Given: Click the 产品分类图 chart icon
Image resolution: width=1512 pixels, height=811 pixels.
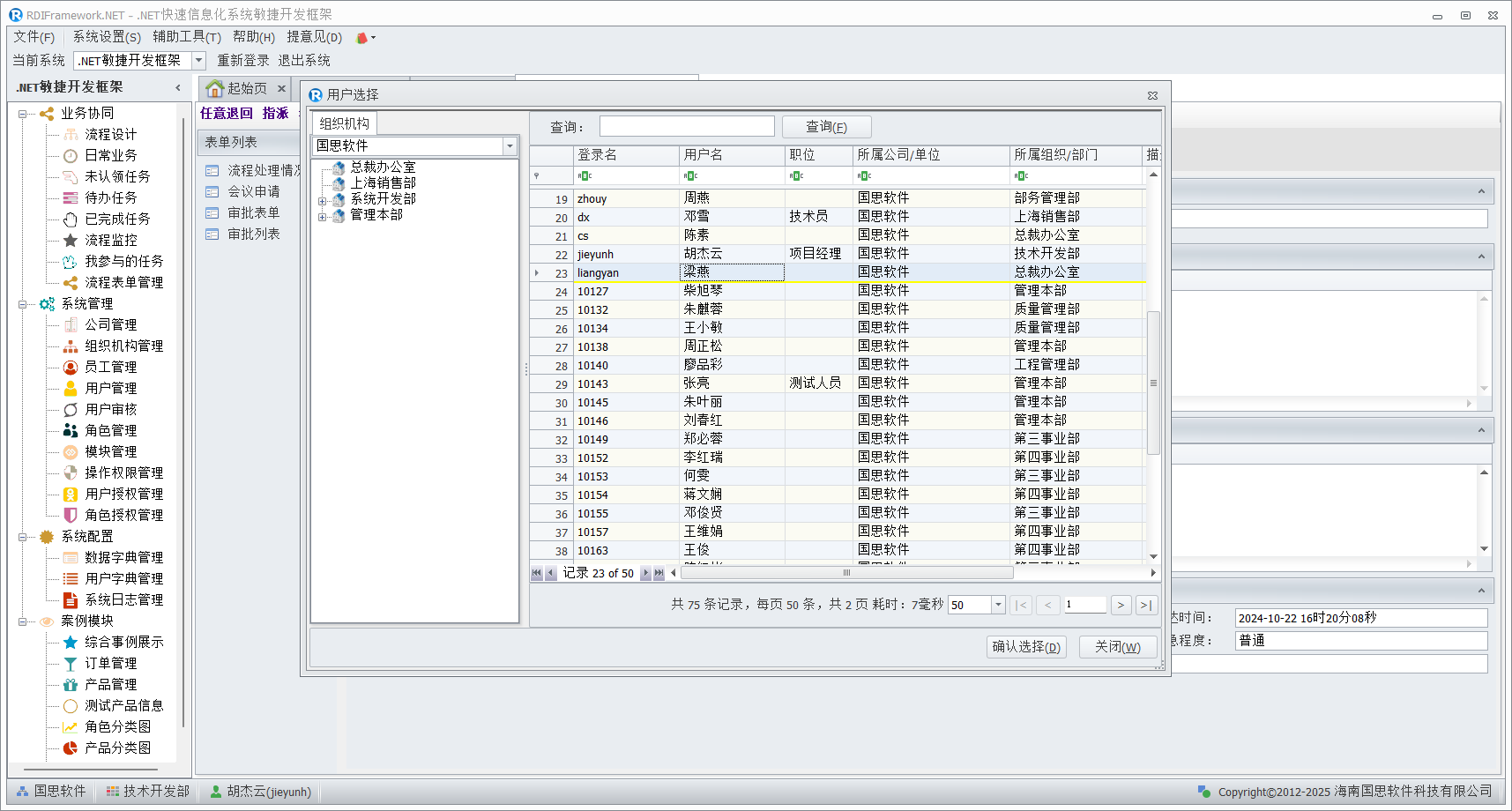Looking at the screenshot, I should point(71,748).
